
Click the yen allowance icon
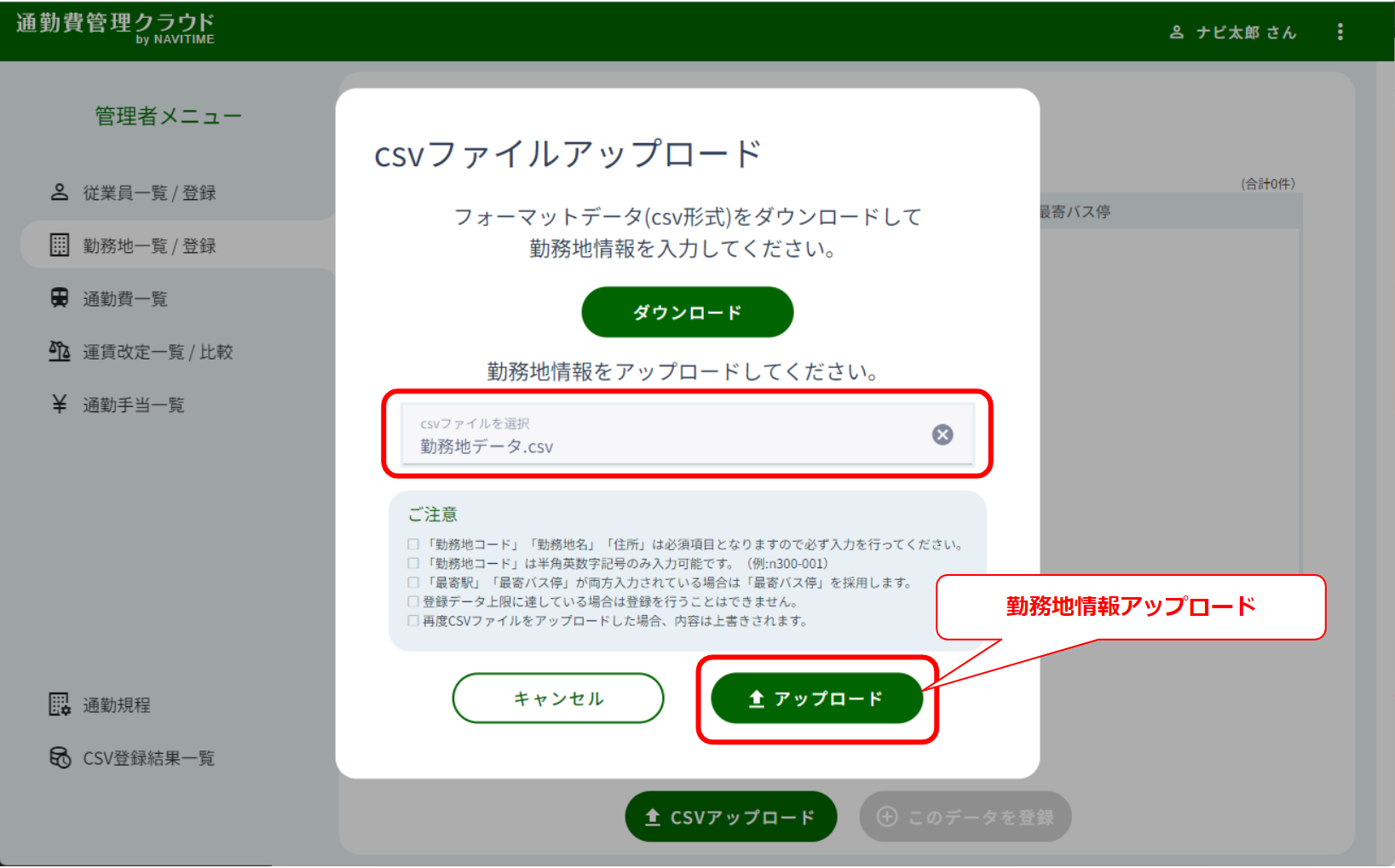tap(59, 404)
